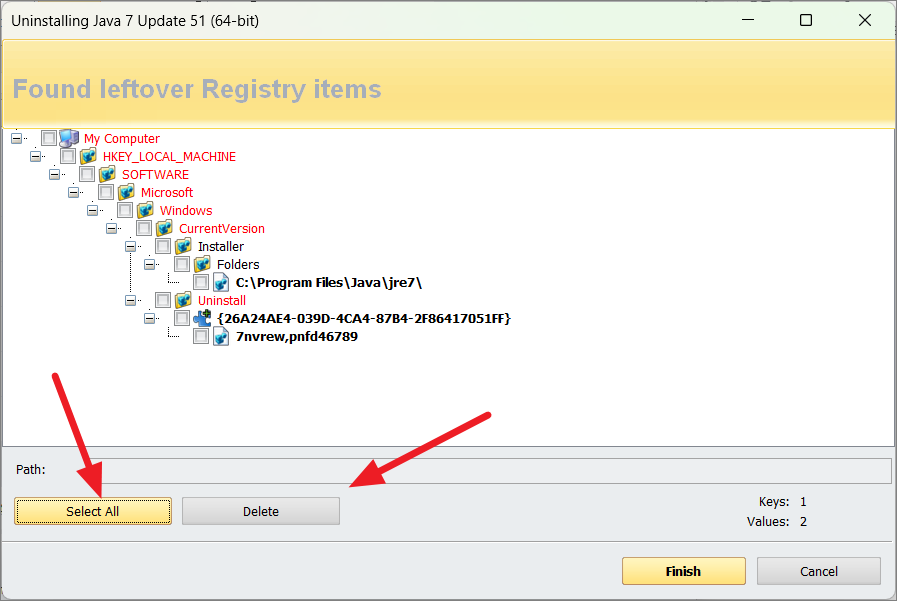The height and width of the screenshot is (601, 897).
Task: Click the CurrentVersion registry folder icon
Action: [164, 228]
